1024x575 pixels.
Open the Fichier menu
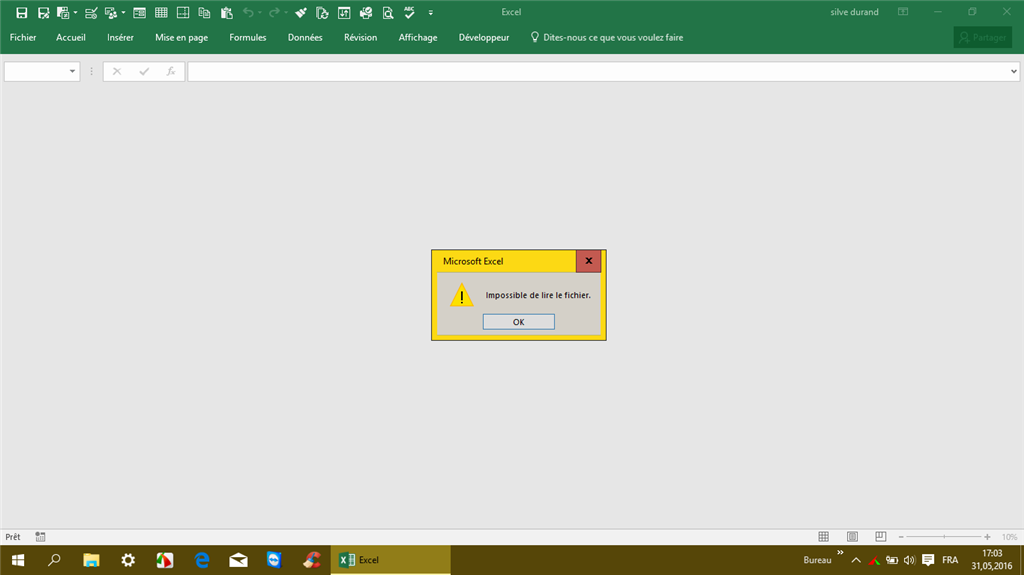[23, 37]
